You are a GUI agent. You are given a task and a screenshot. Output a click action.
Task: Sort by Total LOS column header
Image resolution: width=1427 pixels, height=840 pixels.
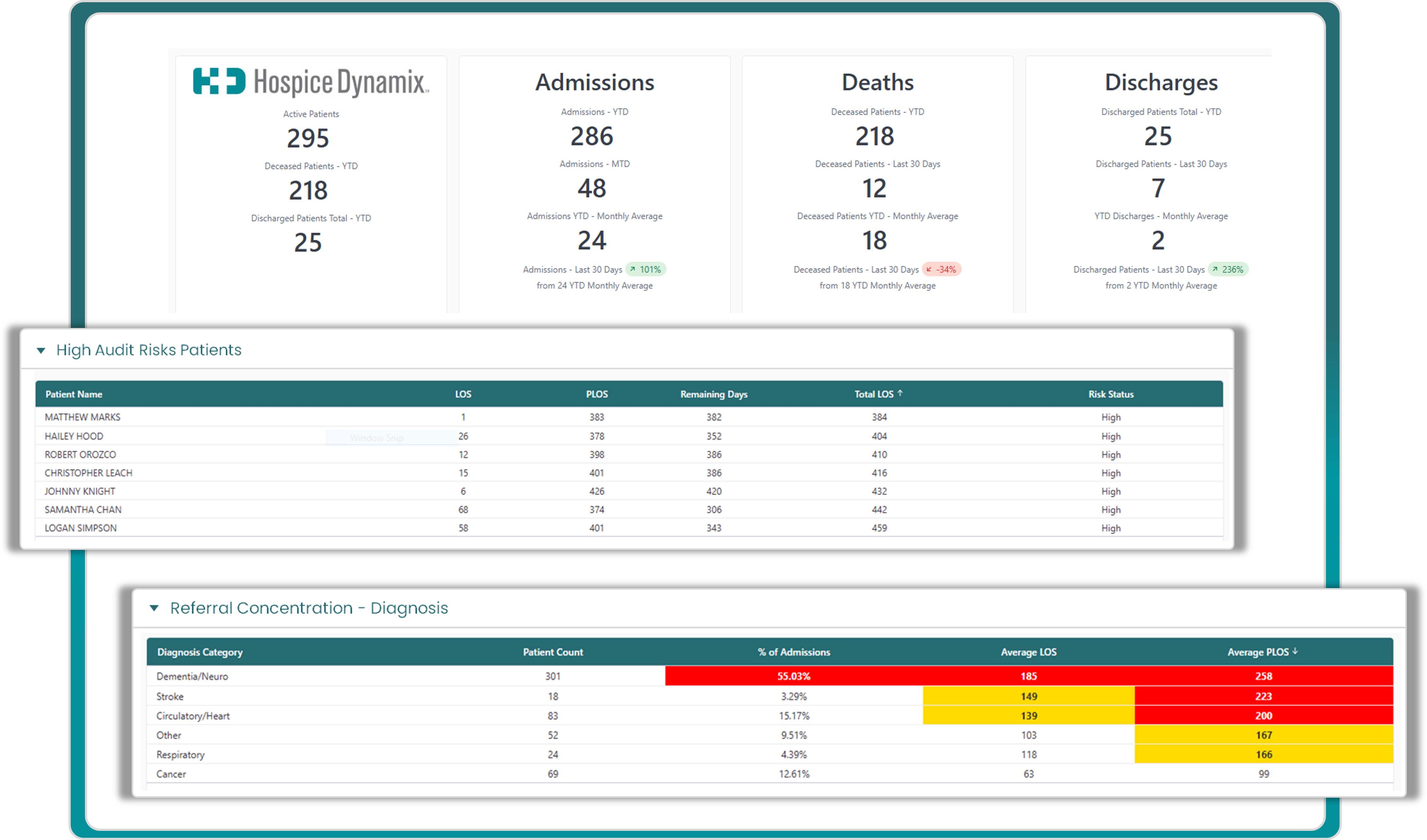coord(878,394)
